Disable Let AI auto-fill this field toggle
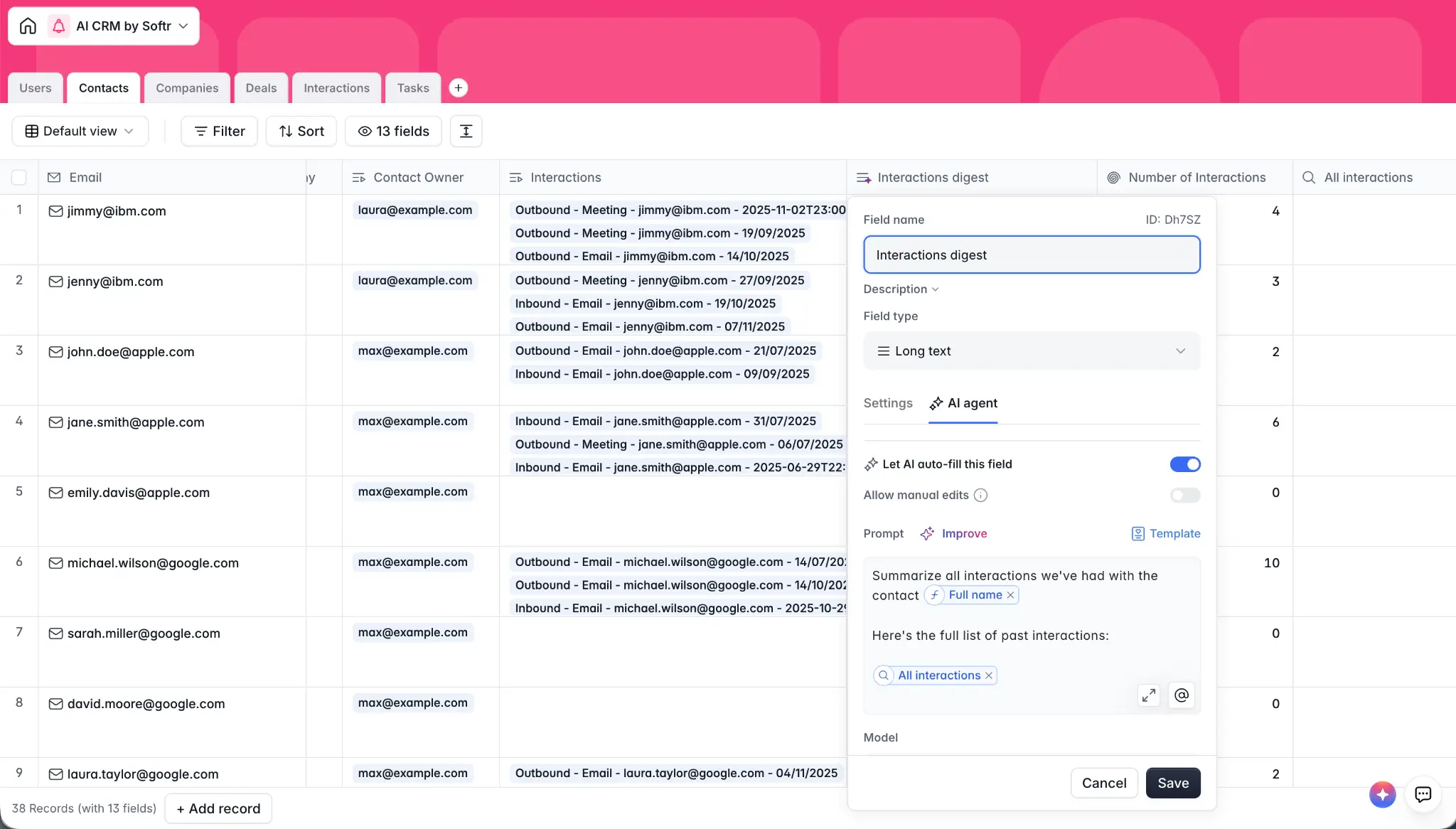 (x=1185, y=464)
